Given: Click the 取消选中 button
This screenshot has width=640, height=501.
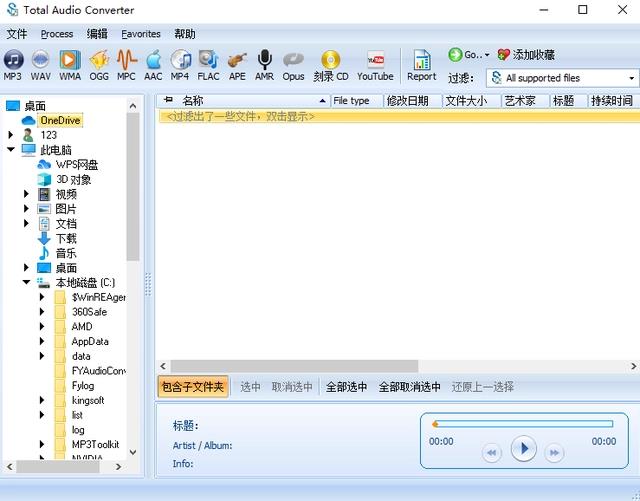Looking at the screenshot, I should pyautogui.click(x=292, y=387).
